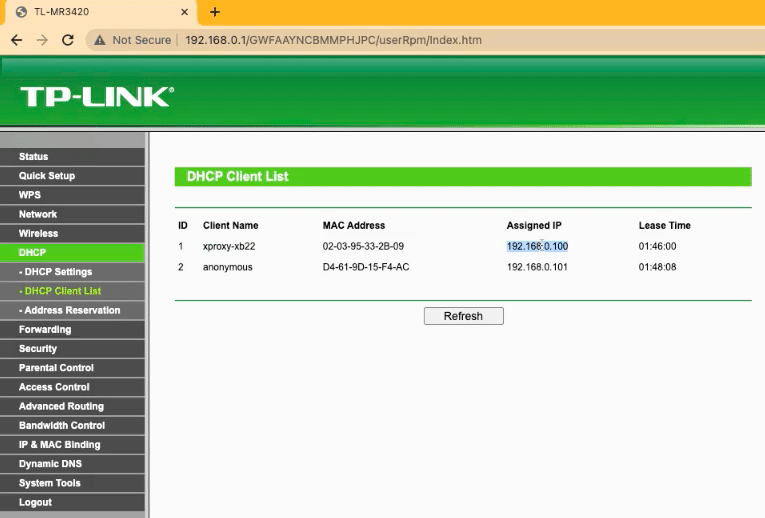Click the TP-LINK logo
The height and width of the screenshot is (518, 765).
[x=97, y=96]
